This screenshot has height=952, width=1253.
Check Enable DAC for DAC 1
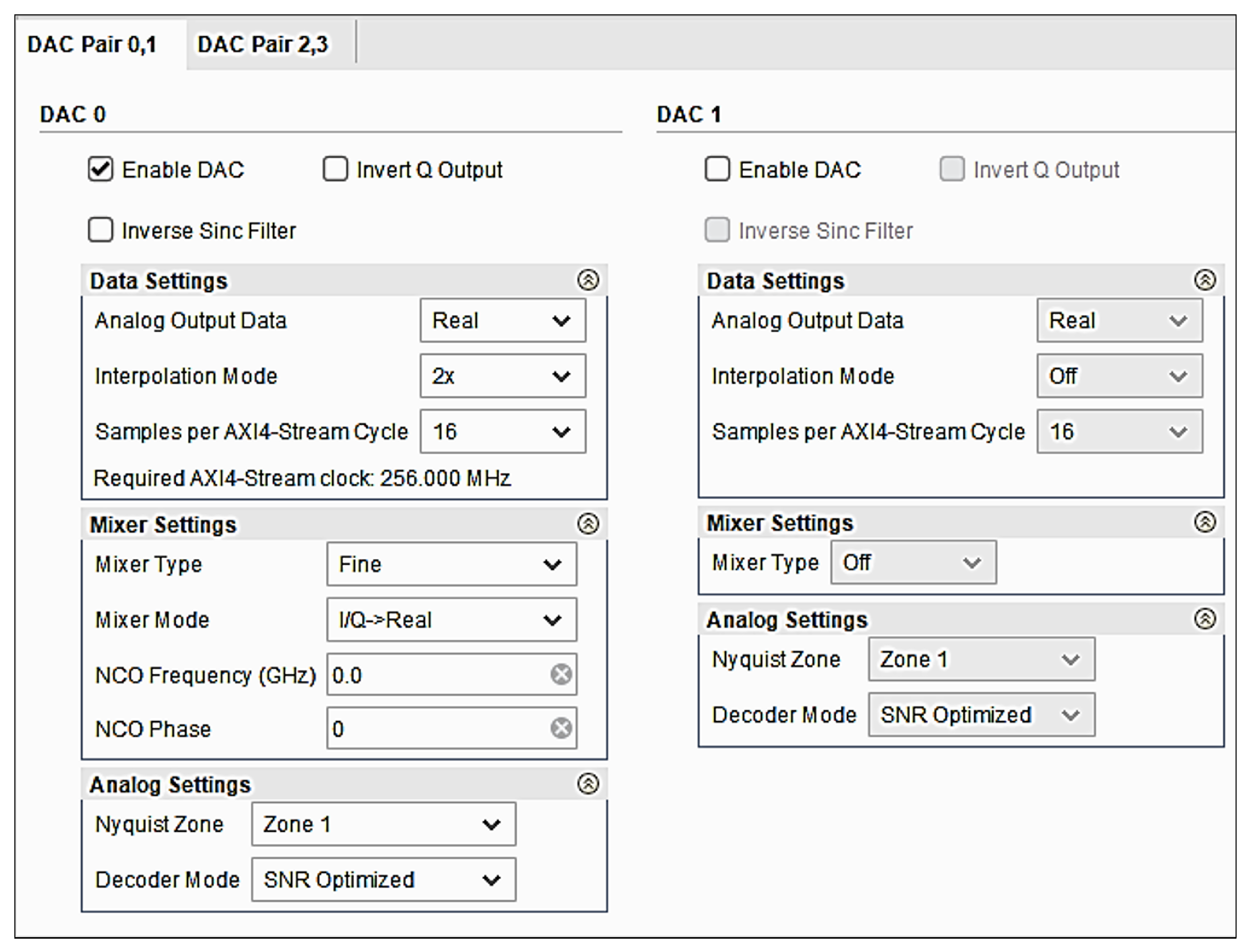point(717,169)
